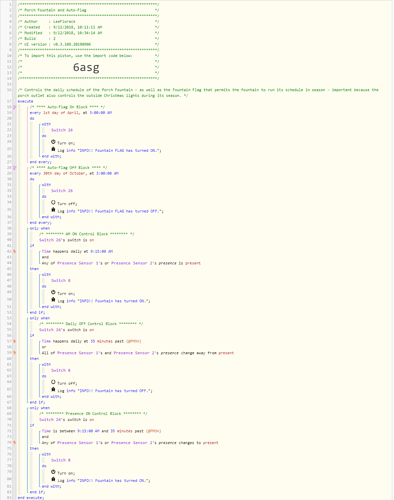Image resolution: width=394 pixels, height=500 pixels.
Task: Click "Switch 8" device on line 62
Action: click(x=60, y=370)
